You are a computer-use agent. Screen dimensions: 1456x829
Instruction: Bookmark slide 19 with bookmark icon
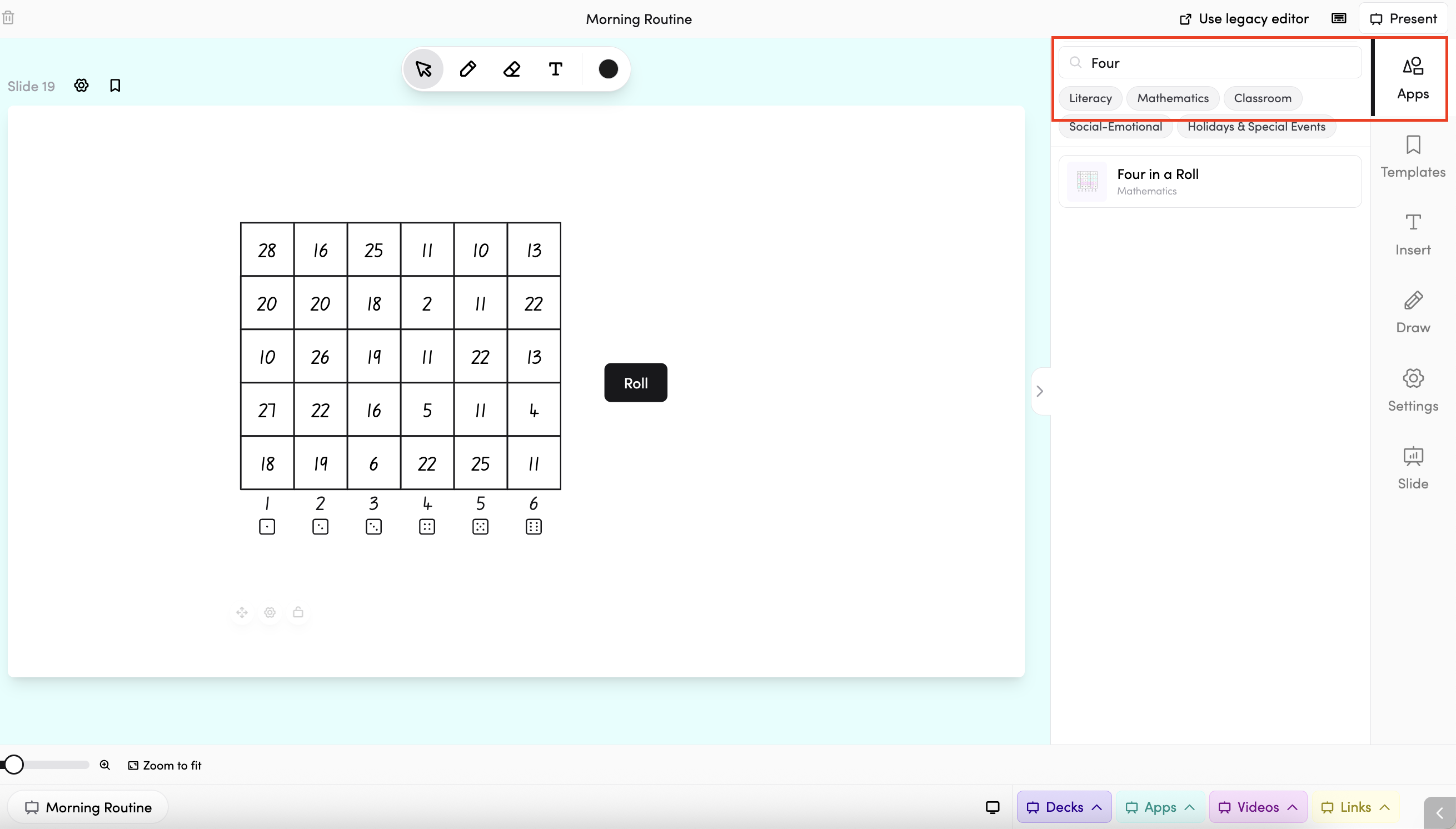click(x=115, y=86)
